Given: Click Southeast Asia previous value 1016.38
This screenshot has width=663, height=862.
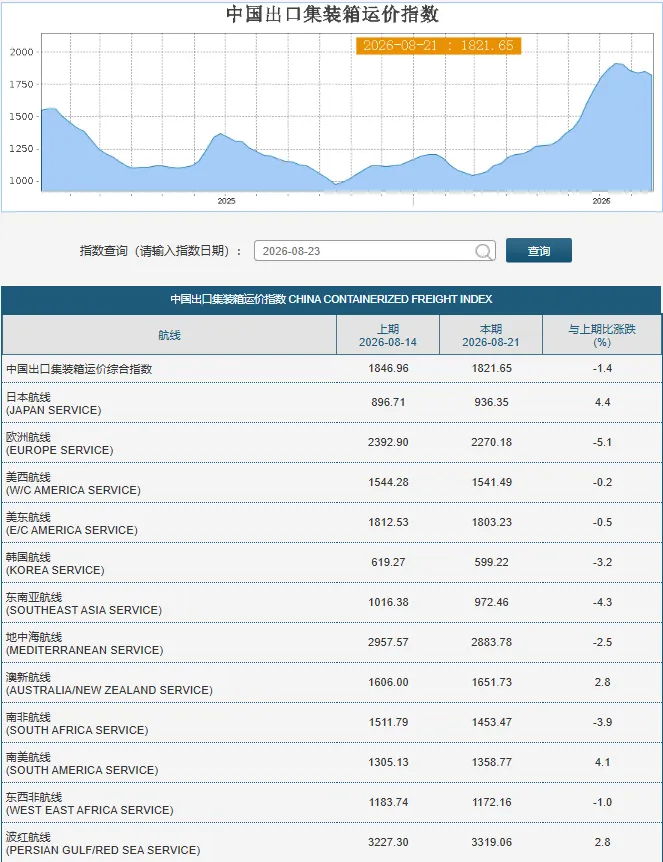Looking at the screenshot, I should point(388,603).
